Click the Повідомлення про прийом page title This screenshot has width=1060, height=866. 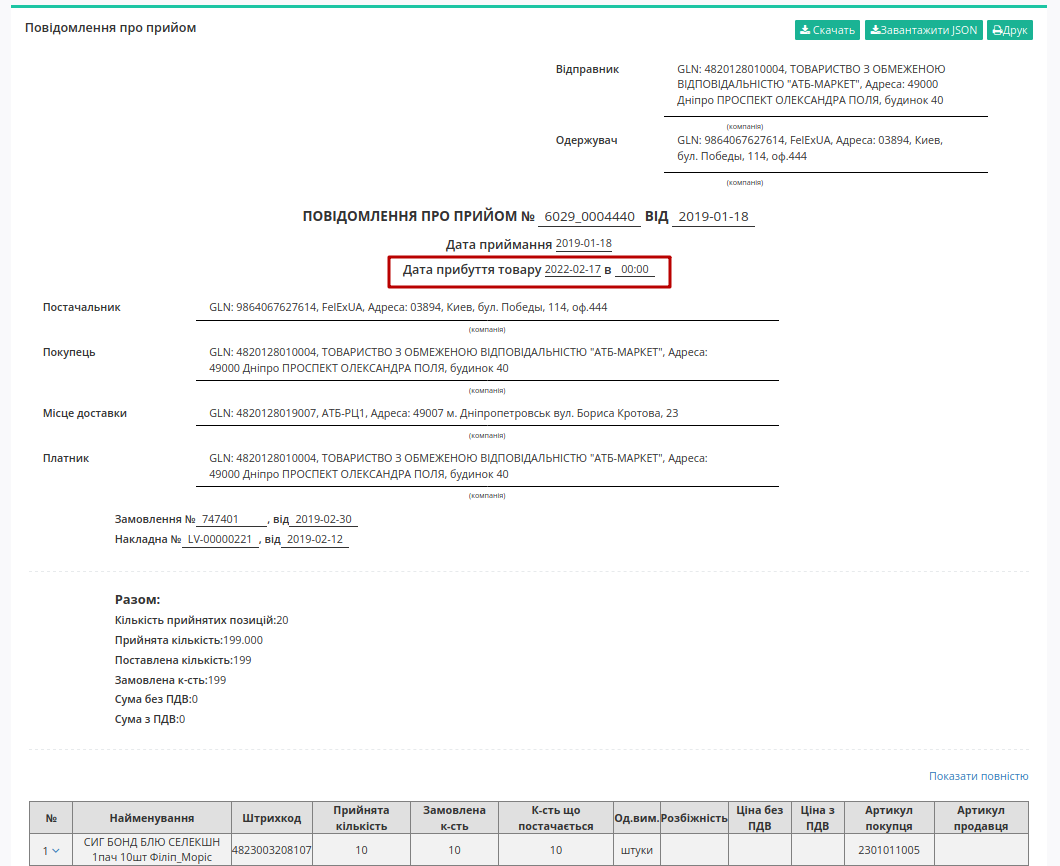(x=111, y=28)
